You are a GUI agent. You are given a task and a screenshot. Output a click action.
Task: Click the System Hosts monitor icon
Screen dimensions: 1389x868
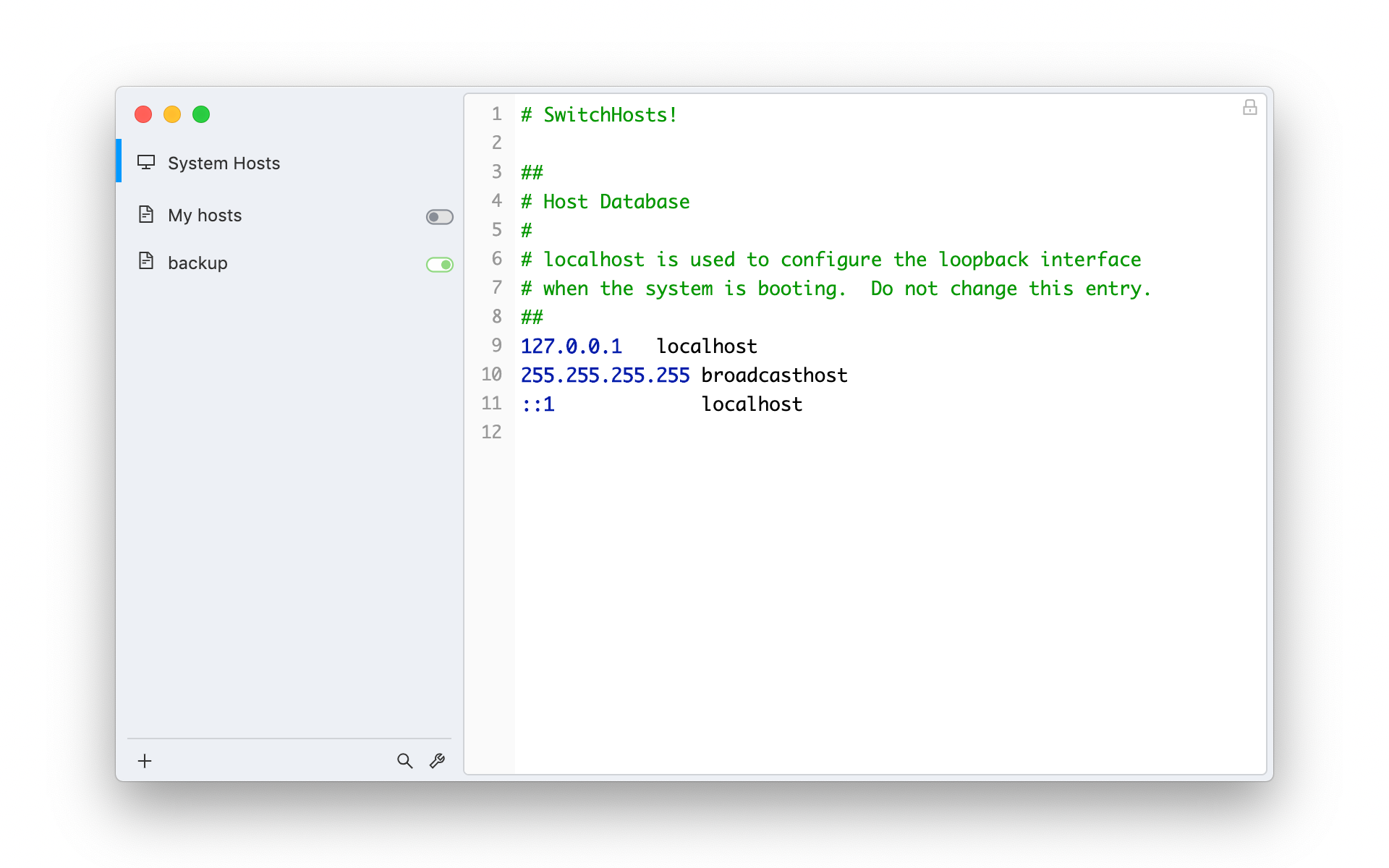(146, 163)
